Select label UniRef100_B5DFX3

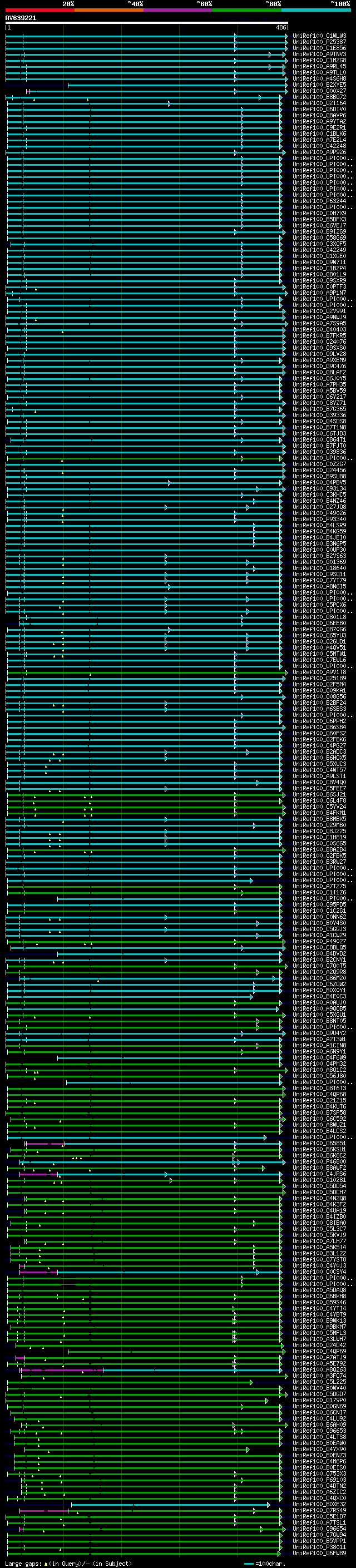coord(319,220)
